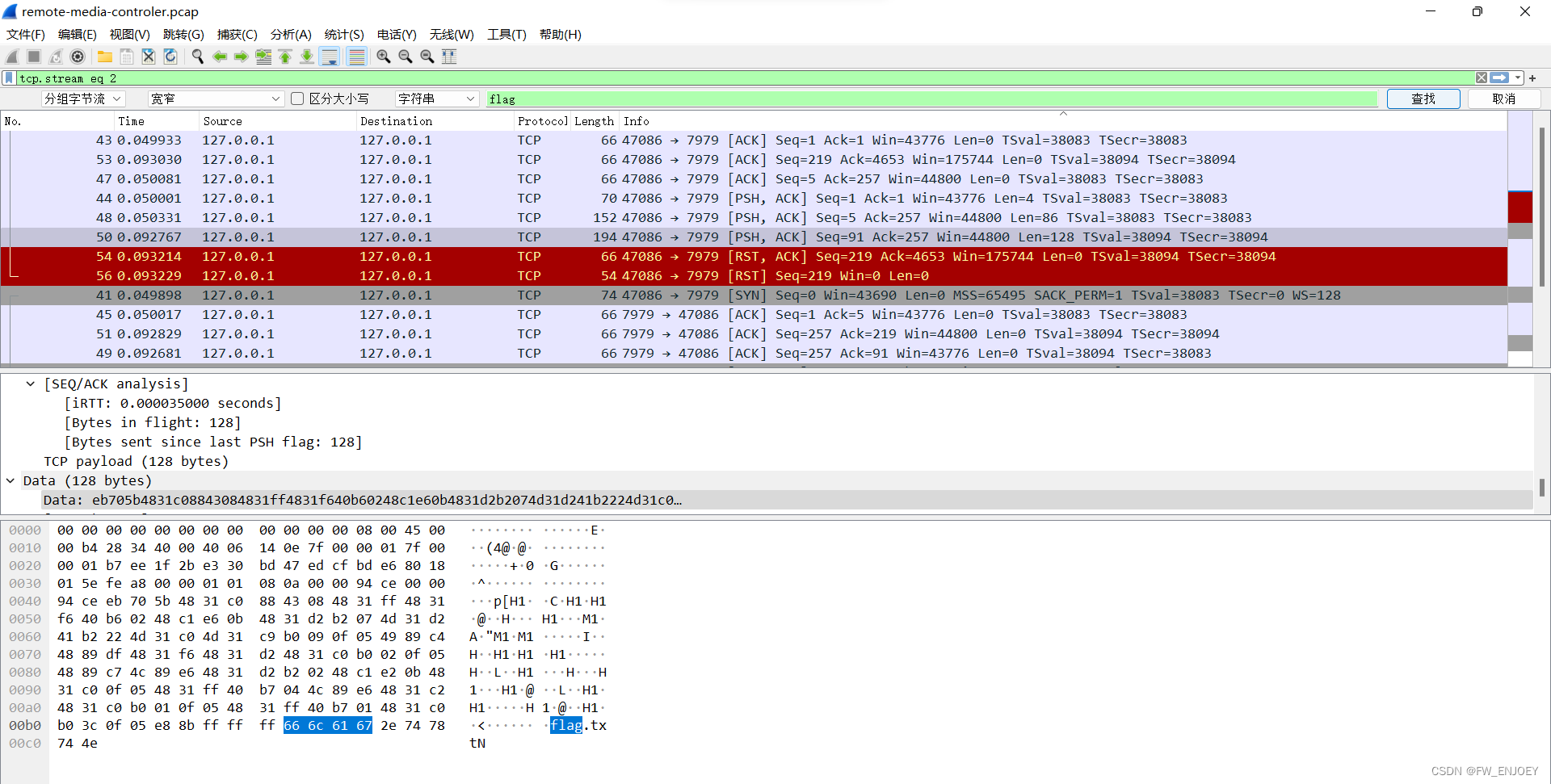Collapse the Data (128 bytes) tree node
The image size is (1551, 784).
(11, 481)
